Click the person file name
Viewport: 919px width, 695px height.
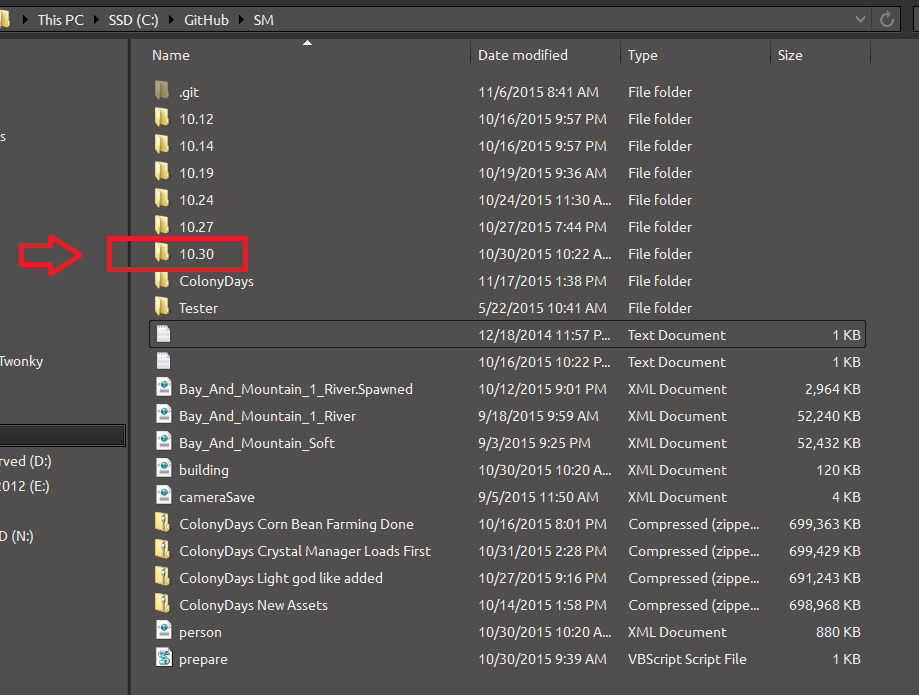coord(200,633)
